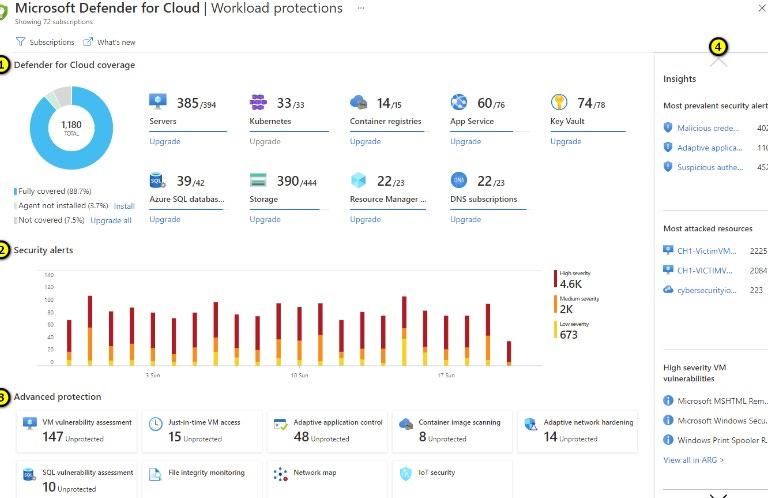Click the App Service icon
This screenshot has height=498, width=768.
459,102
